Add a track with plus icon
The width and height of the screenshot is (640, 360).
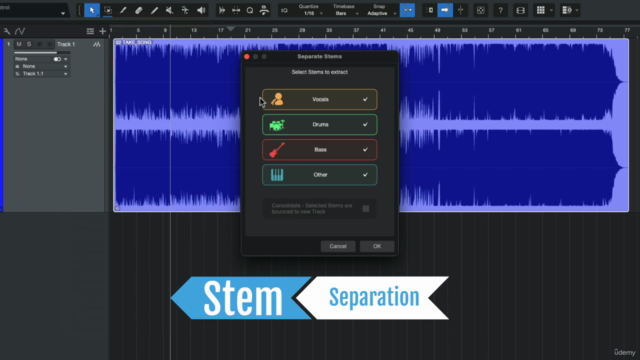(x=102, y=31)
